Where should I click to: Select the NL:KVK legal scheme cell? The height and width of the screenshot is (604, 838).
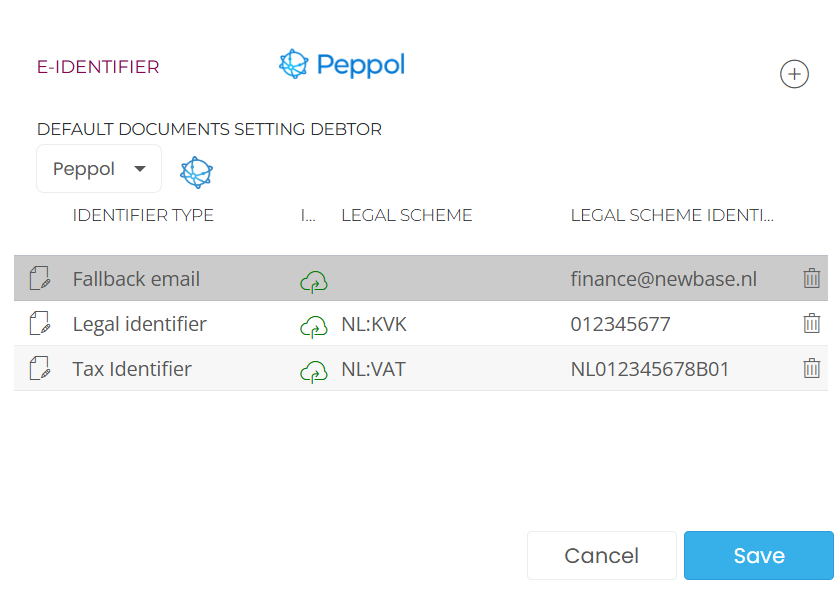[x=374, y=324]
